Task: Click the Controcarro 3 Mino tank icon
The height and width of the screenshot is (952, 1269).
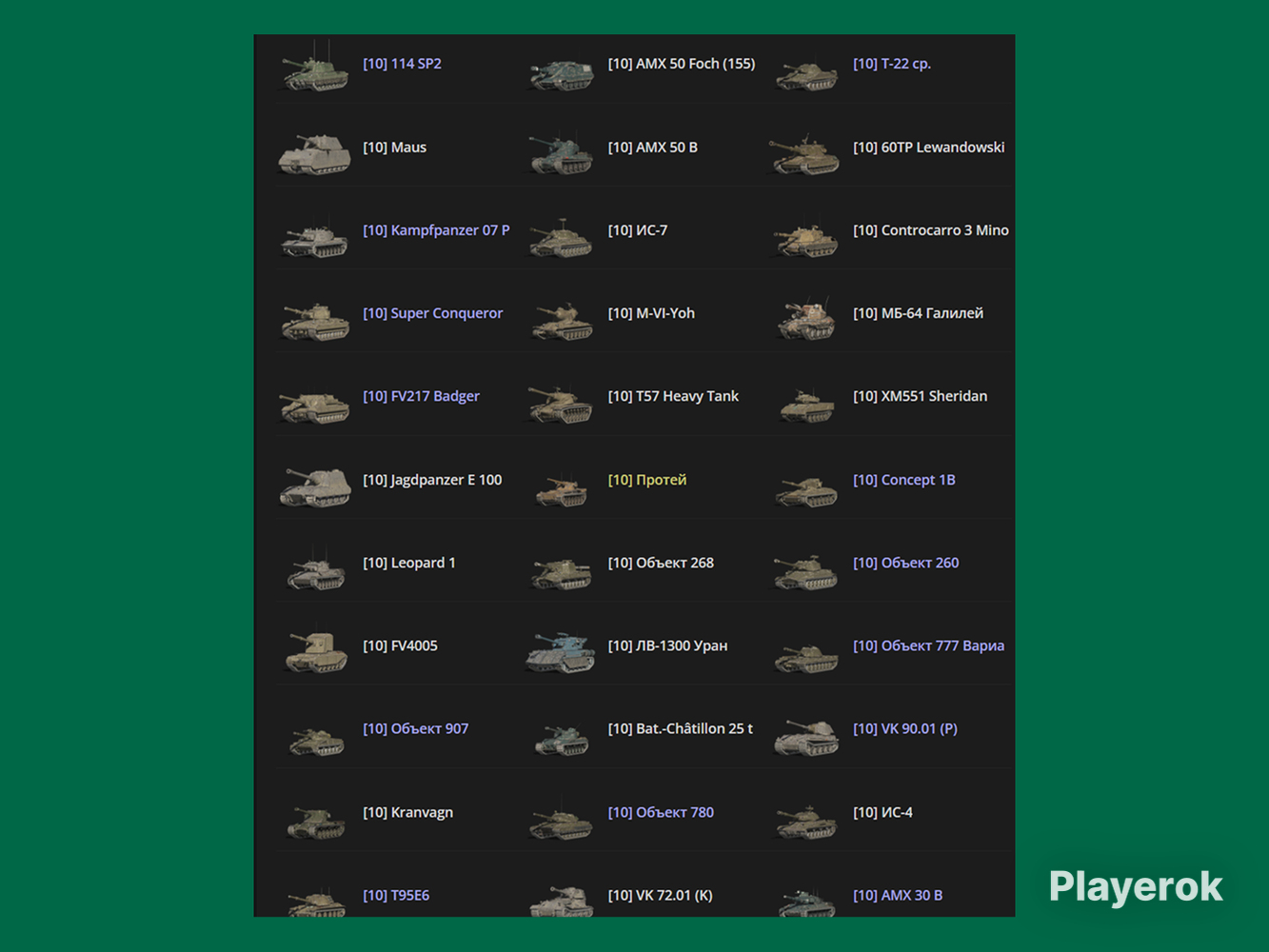Action: [806, 238]
